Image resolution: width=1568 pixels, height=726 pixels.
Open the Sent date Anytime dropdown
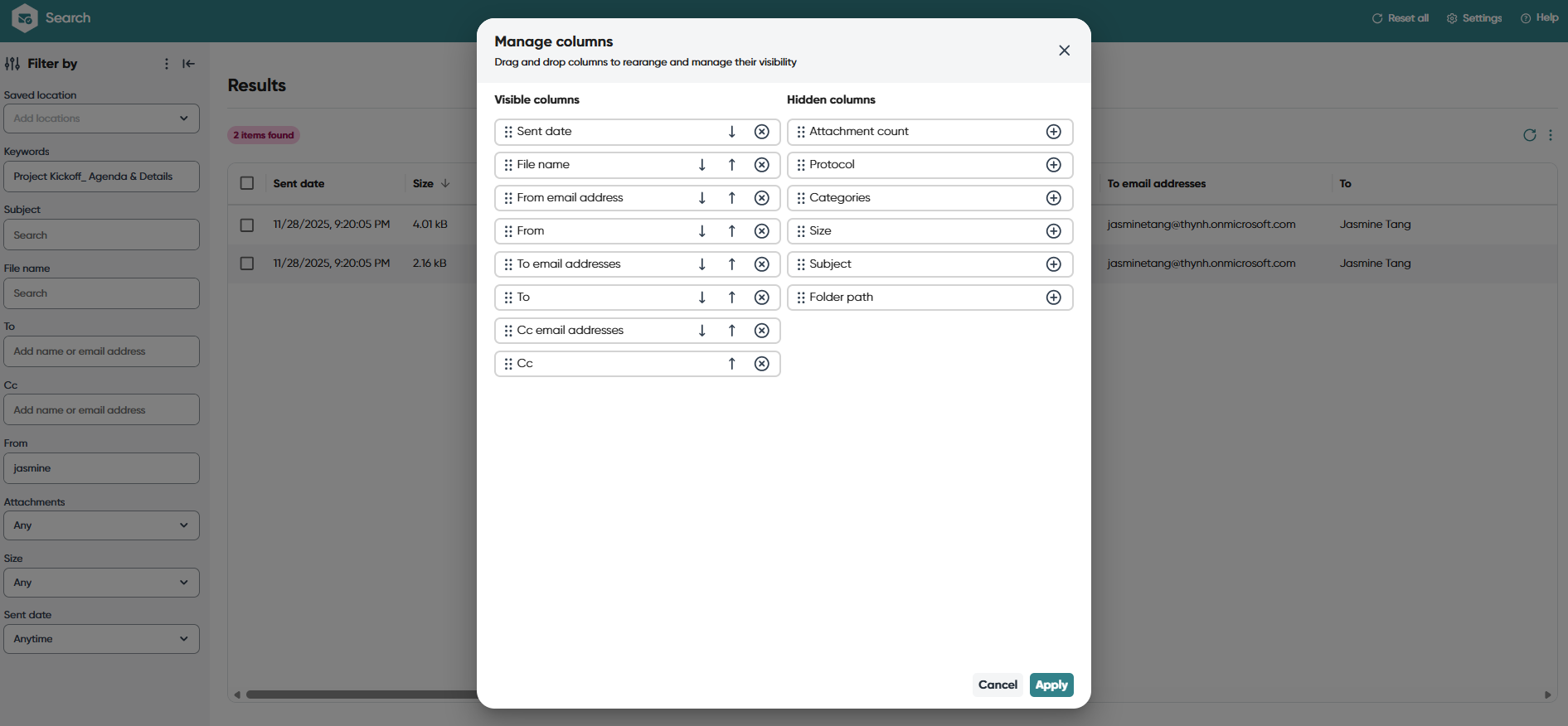click(x=101, y=639)
